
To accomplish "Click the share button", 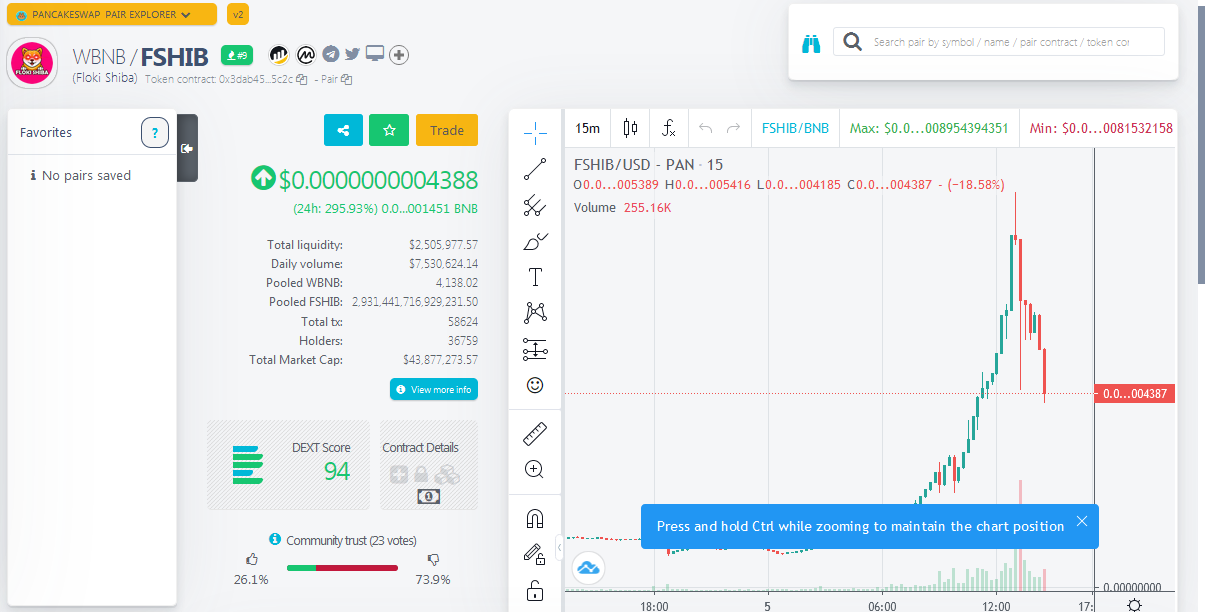I will pyautogui.click(x=344, y=130).
